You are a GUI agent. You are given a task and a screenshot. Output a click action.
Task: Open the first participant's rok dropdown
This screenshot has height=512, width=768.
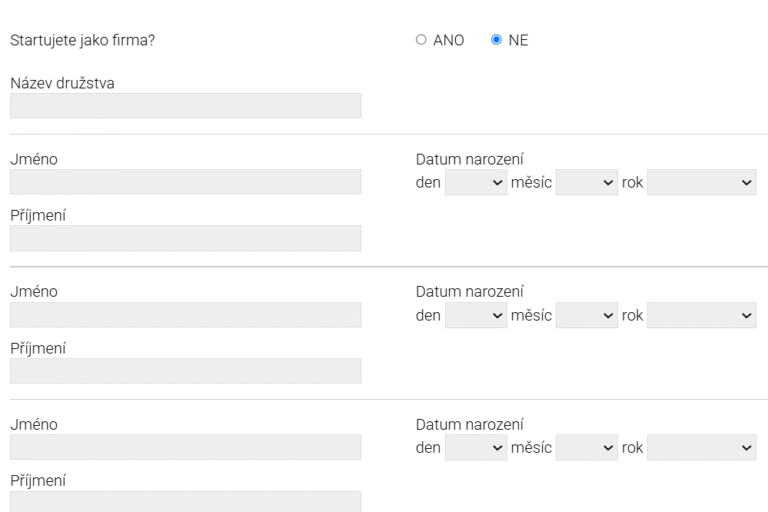tap(701, 183)
